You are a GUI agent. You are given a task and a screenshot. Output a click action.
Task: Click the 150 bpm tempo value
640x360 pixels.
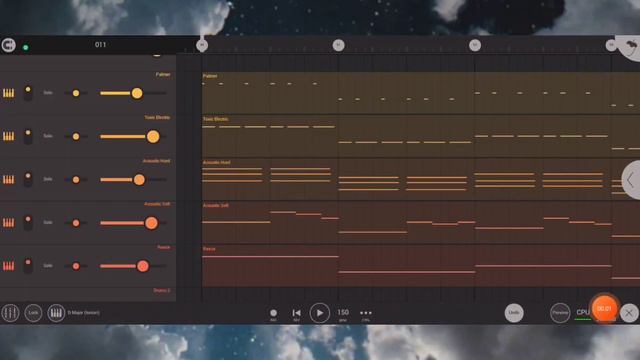coord(343,312)
